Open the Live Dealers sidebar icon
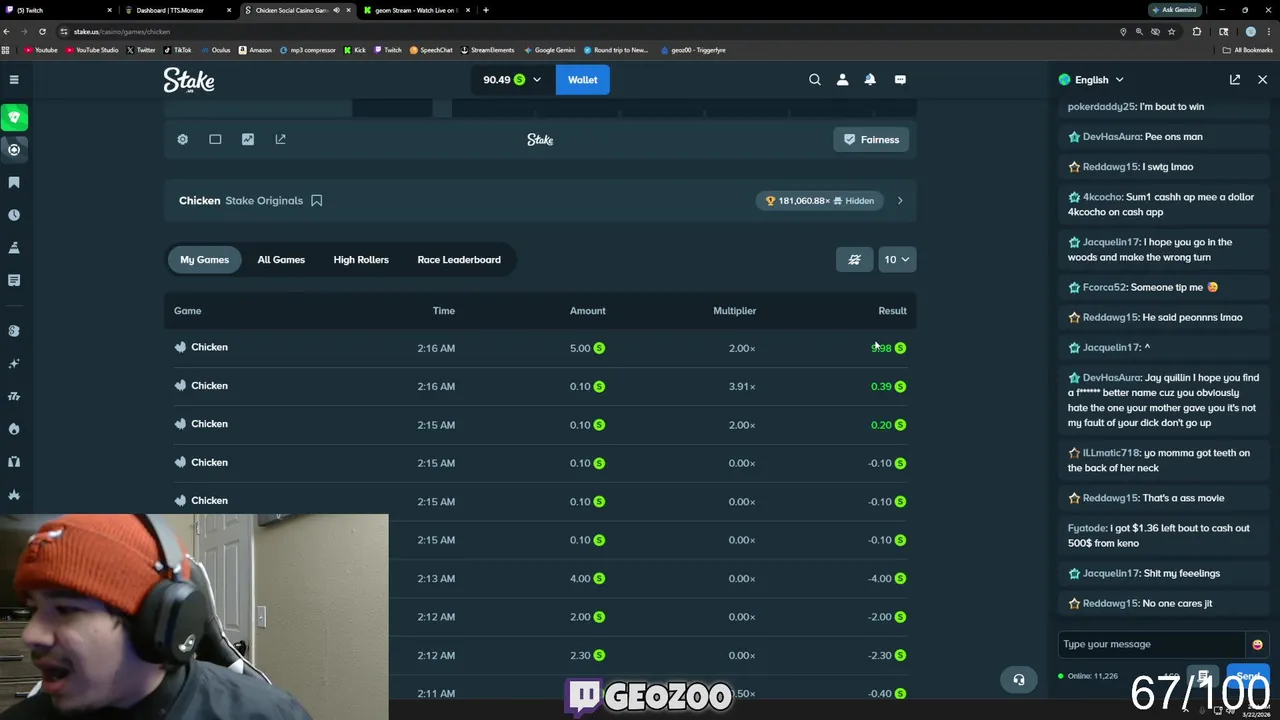The image size is (1280, 720). click(x=14, y=462)
